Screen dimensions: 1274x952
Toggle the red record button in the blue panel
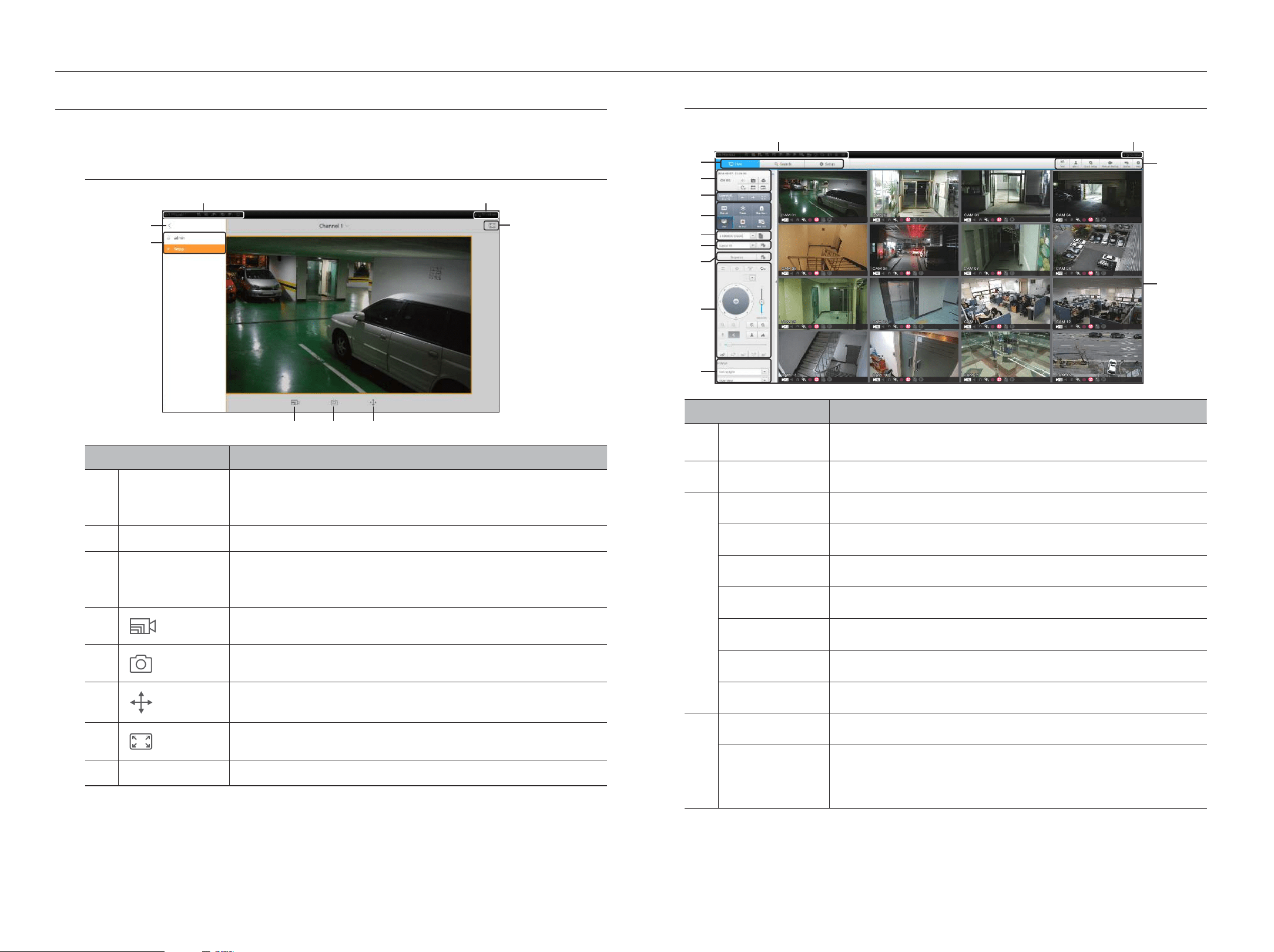[x=743, y=223]
